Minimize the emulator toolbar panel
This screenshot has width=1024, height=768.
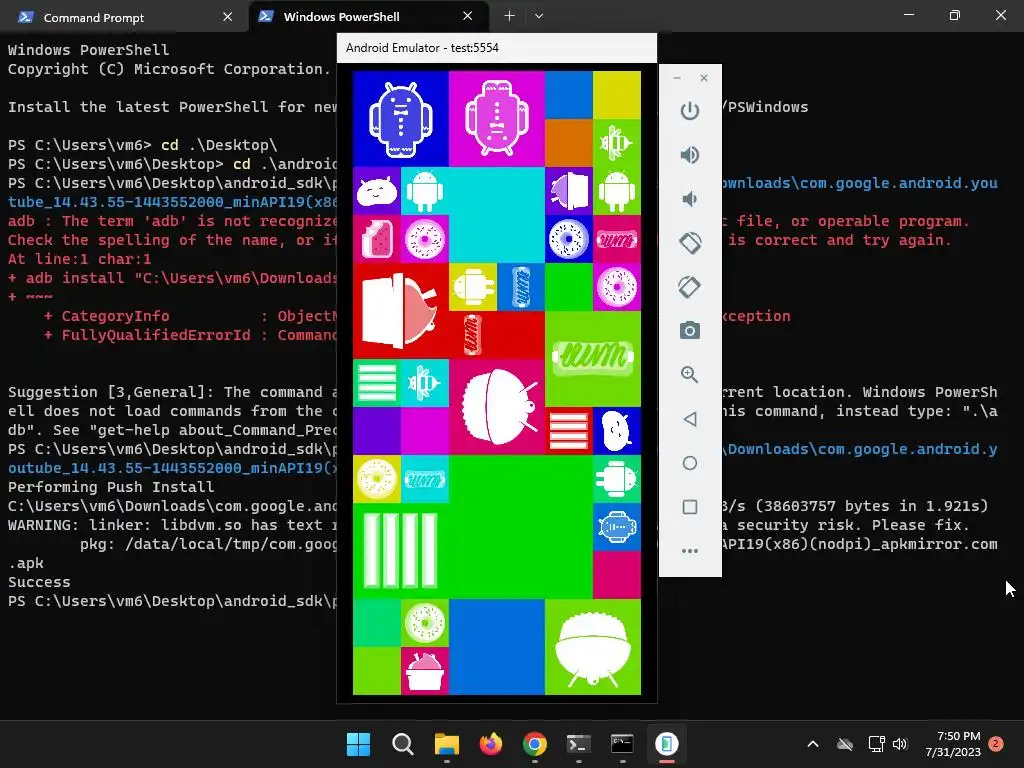coord(677,78)
